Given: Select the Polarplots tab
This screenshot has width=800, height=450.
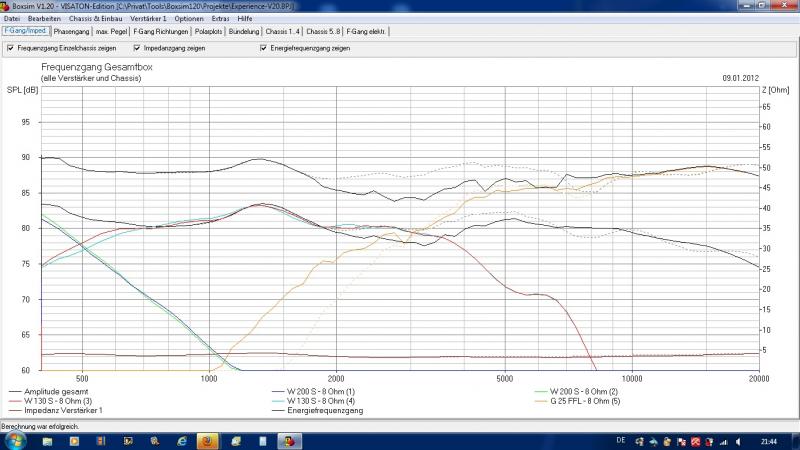Looking at the screenshot, I should [x=209, y=32].
